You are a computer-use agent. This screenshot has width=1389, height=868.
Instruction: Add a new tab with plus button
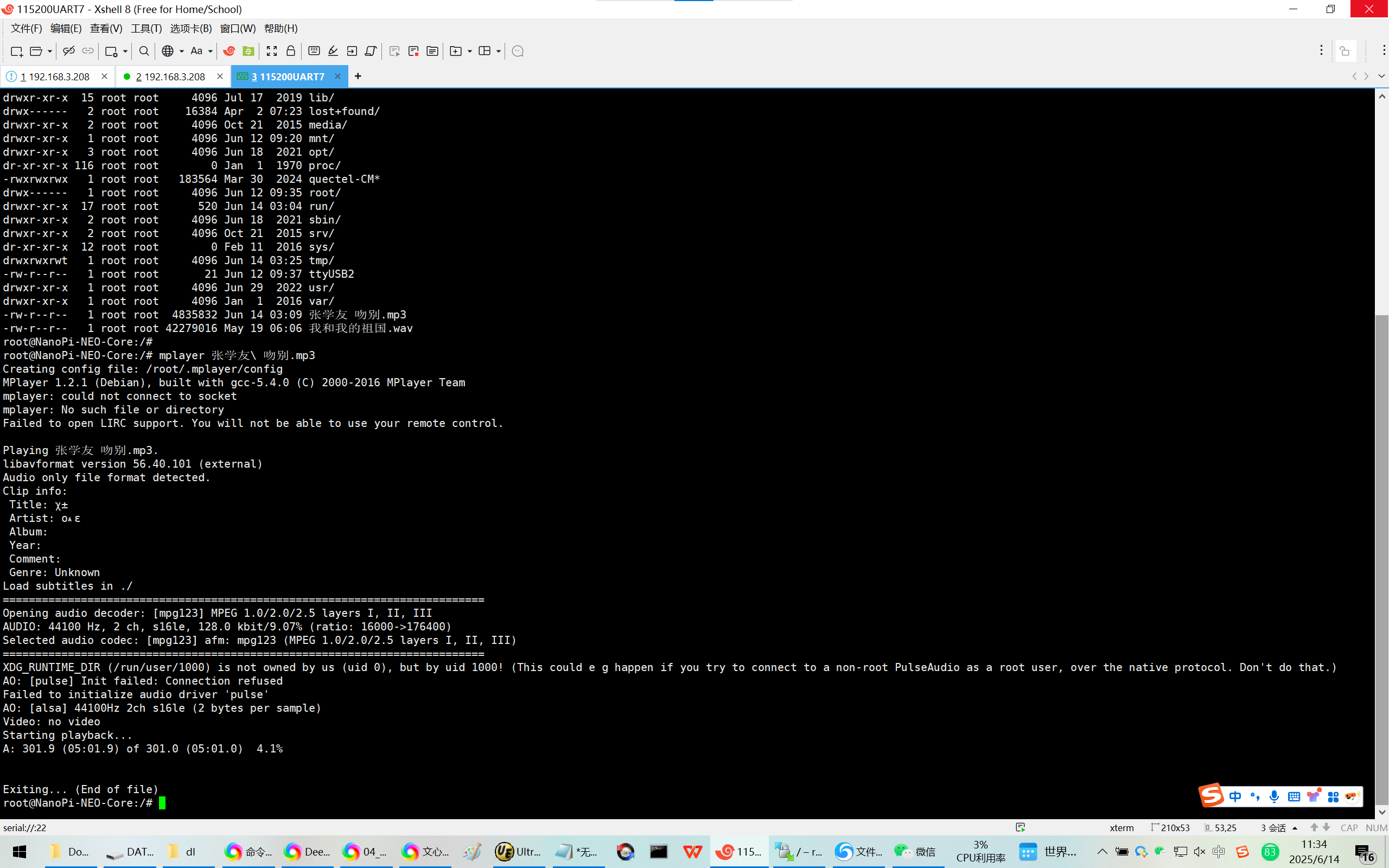point(358,76)
